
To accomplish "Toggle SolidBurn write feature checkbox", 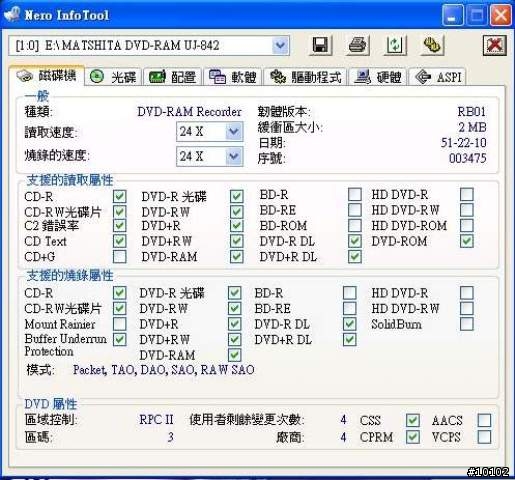I will (x=467, y=324).
